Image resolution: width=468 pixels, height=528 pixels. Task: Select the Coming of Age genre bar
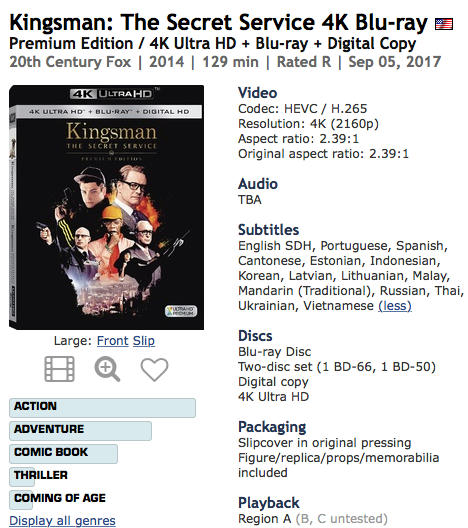pos(59,498)
